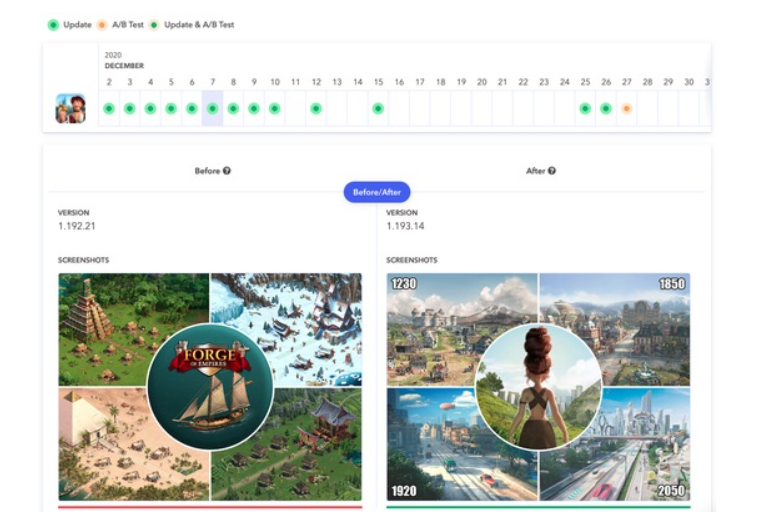Select the December 6 update marker
The width and height of the screenshot is (759, 517).
[192, 108]
